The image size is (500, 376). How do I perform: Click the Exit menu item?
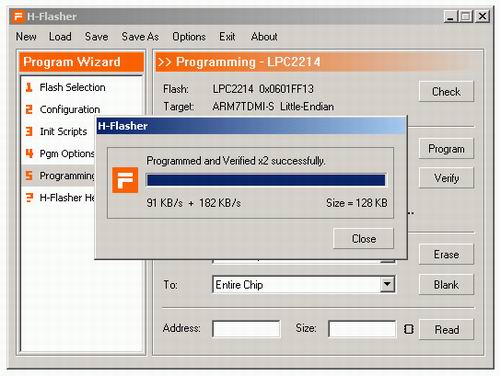(227, 36)
